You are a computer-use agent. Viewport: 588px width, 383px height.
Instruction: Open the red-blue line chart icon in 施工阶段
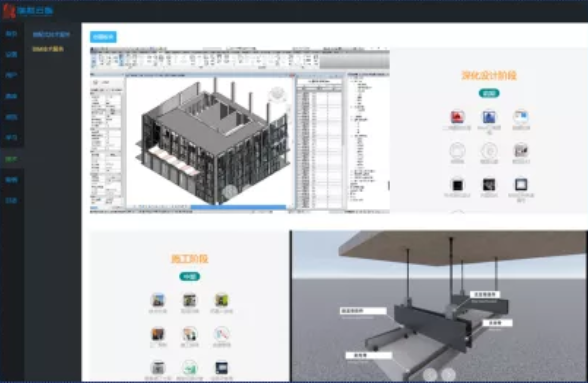tap(222, 334)
